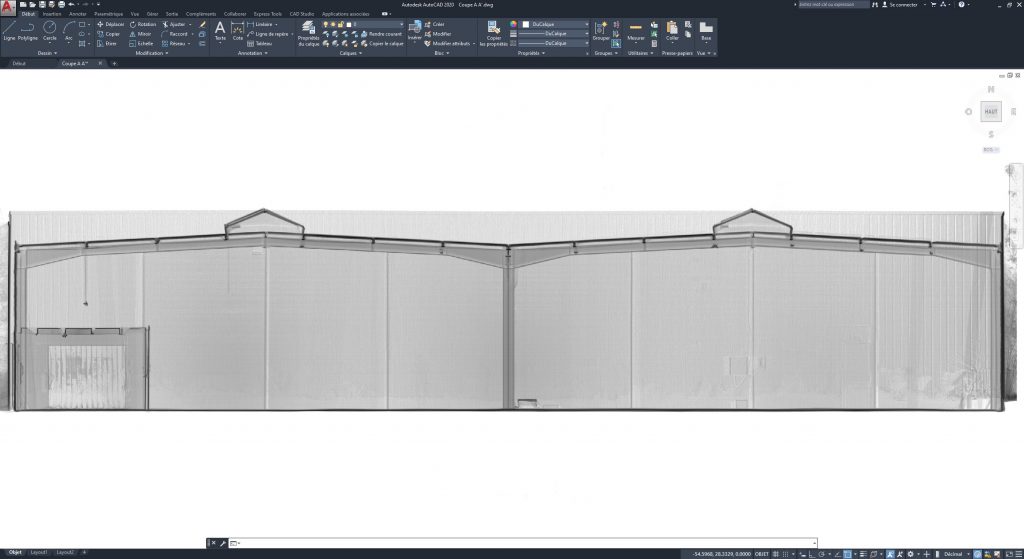Click the Déplacer command
The height and width of the screenshot is (559, 1024).
click(x=110, y=24)
